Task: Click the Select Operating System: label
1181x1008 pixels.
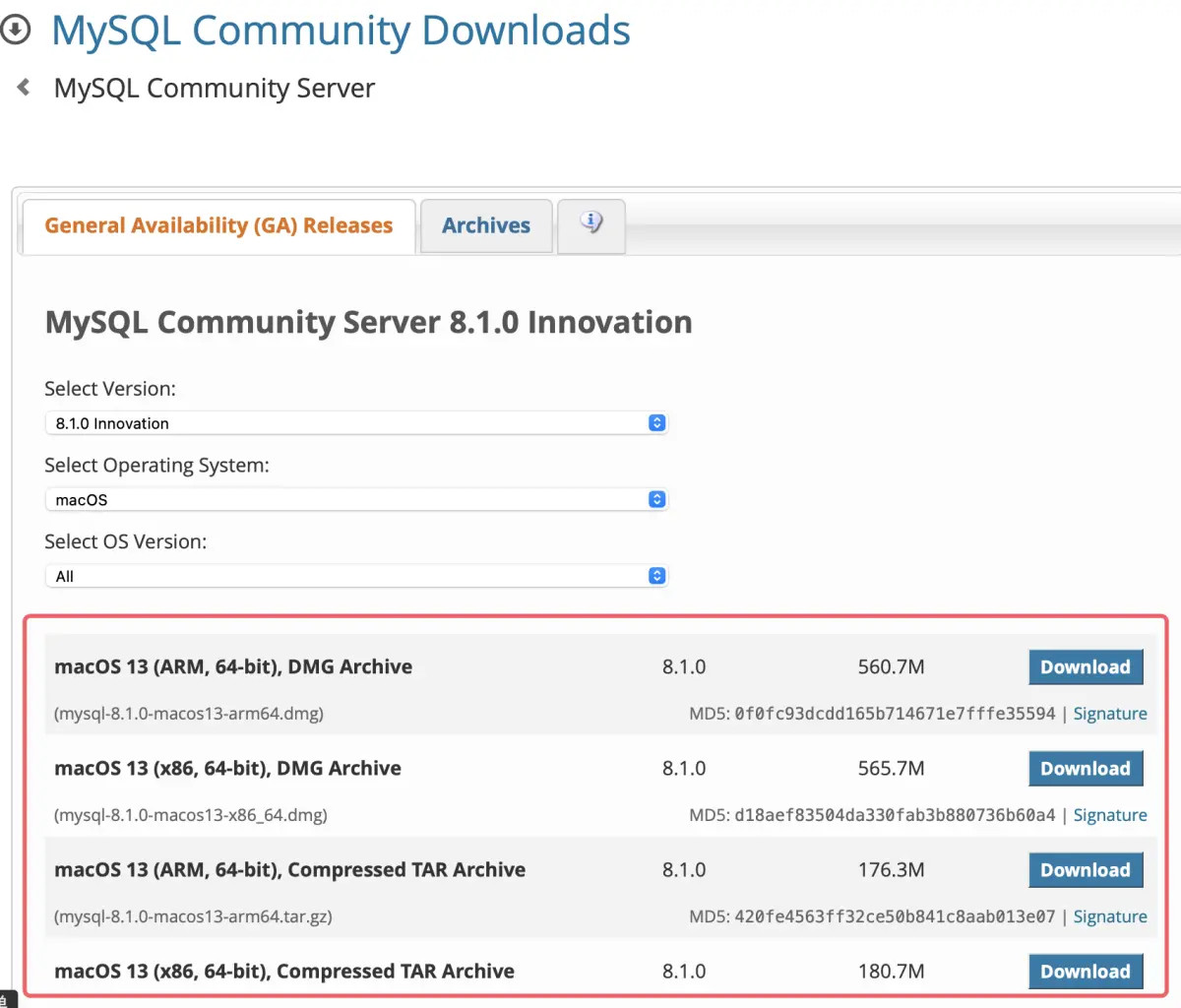Action: 156,466
